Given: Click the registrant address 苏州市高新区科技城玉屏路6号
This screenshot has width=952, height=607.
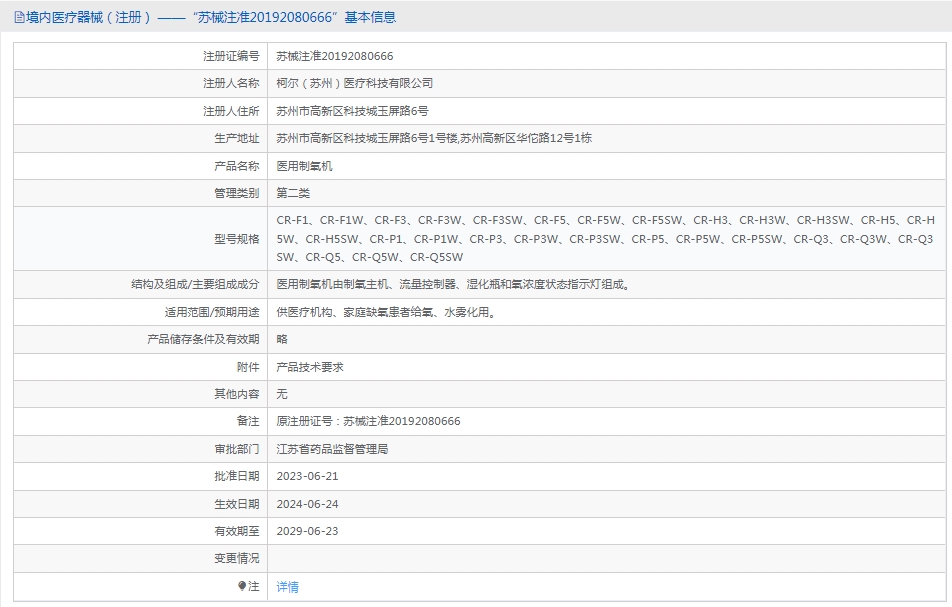Looking at the screenshot, I should pyautogui.click(x=352, y=111).
